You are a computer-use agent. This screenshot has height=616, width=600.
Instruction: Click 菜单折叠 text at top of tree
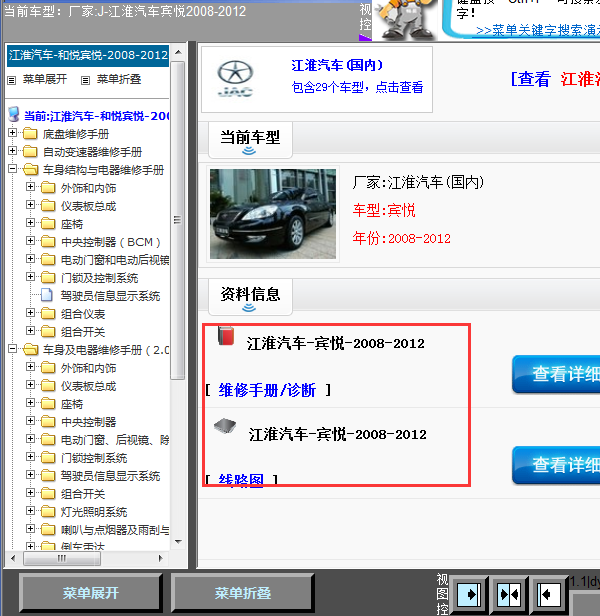pos(119,79)
